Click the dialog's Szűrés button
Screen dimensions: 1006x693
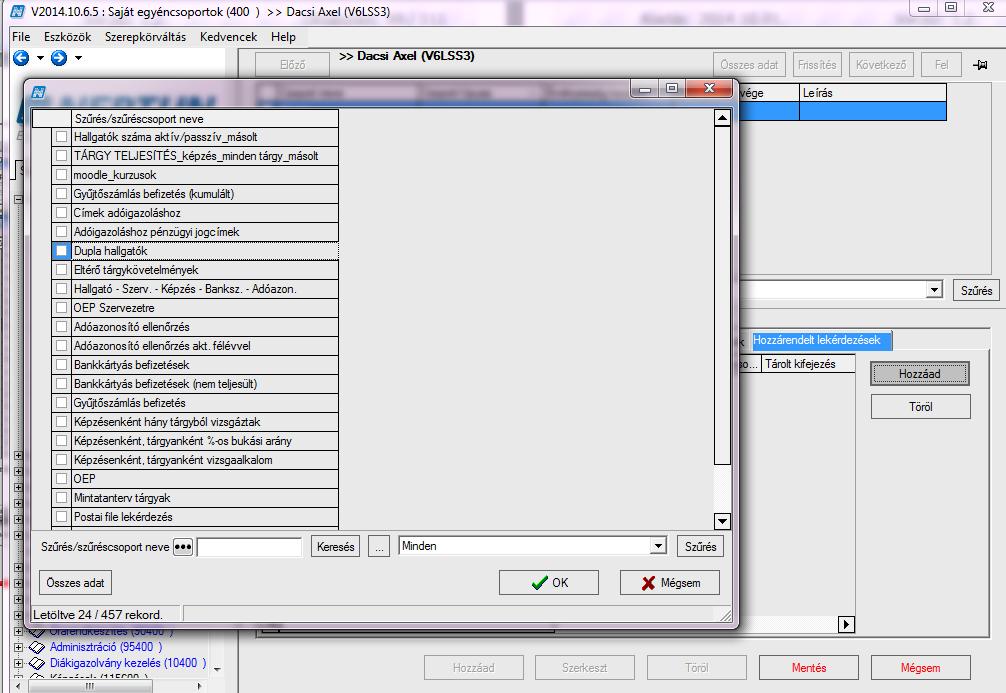click(701, 547)
